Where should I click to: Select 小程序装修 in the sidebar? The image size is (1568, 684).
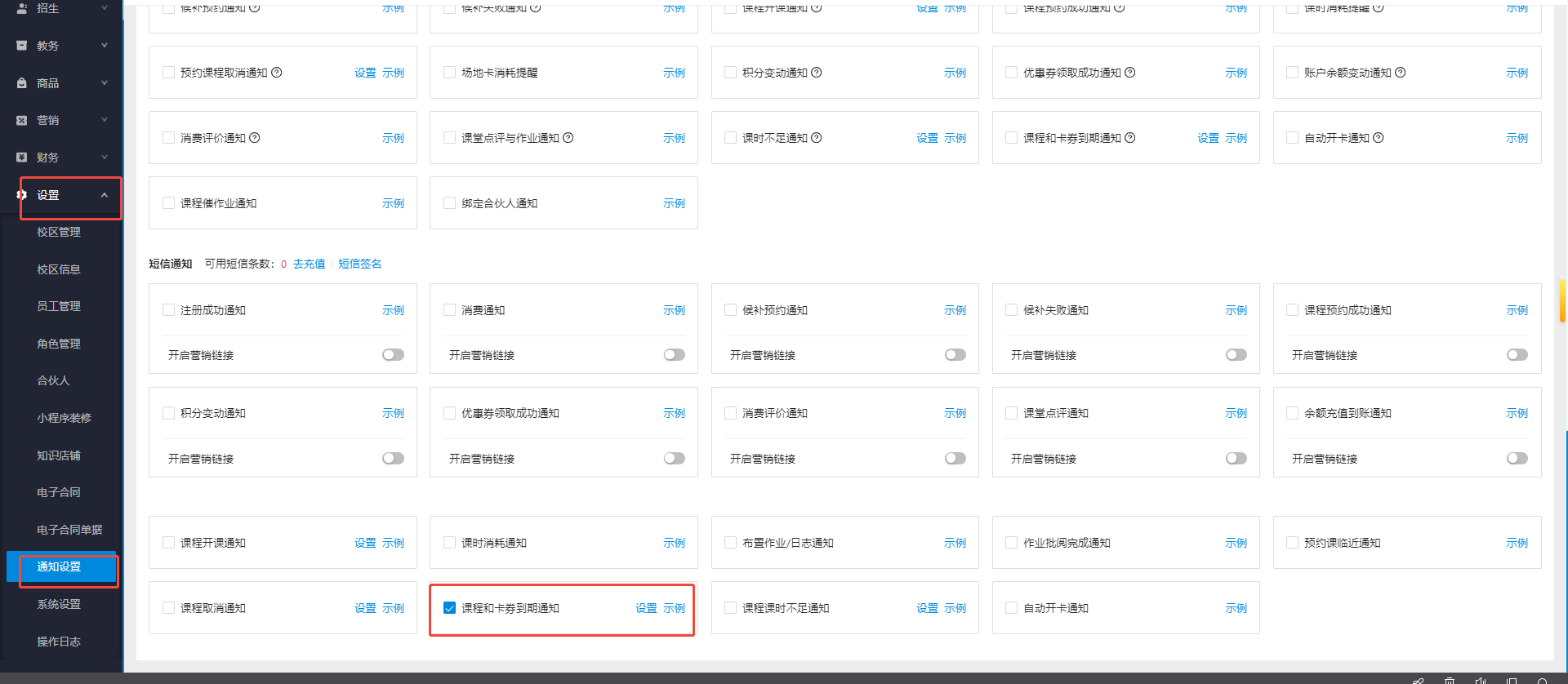click(x=64, y=418)
